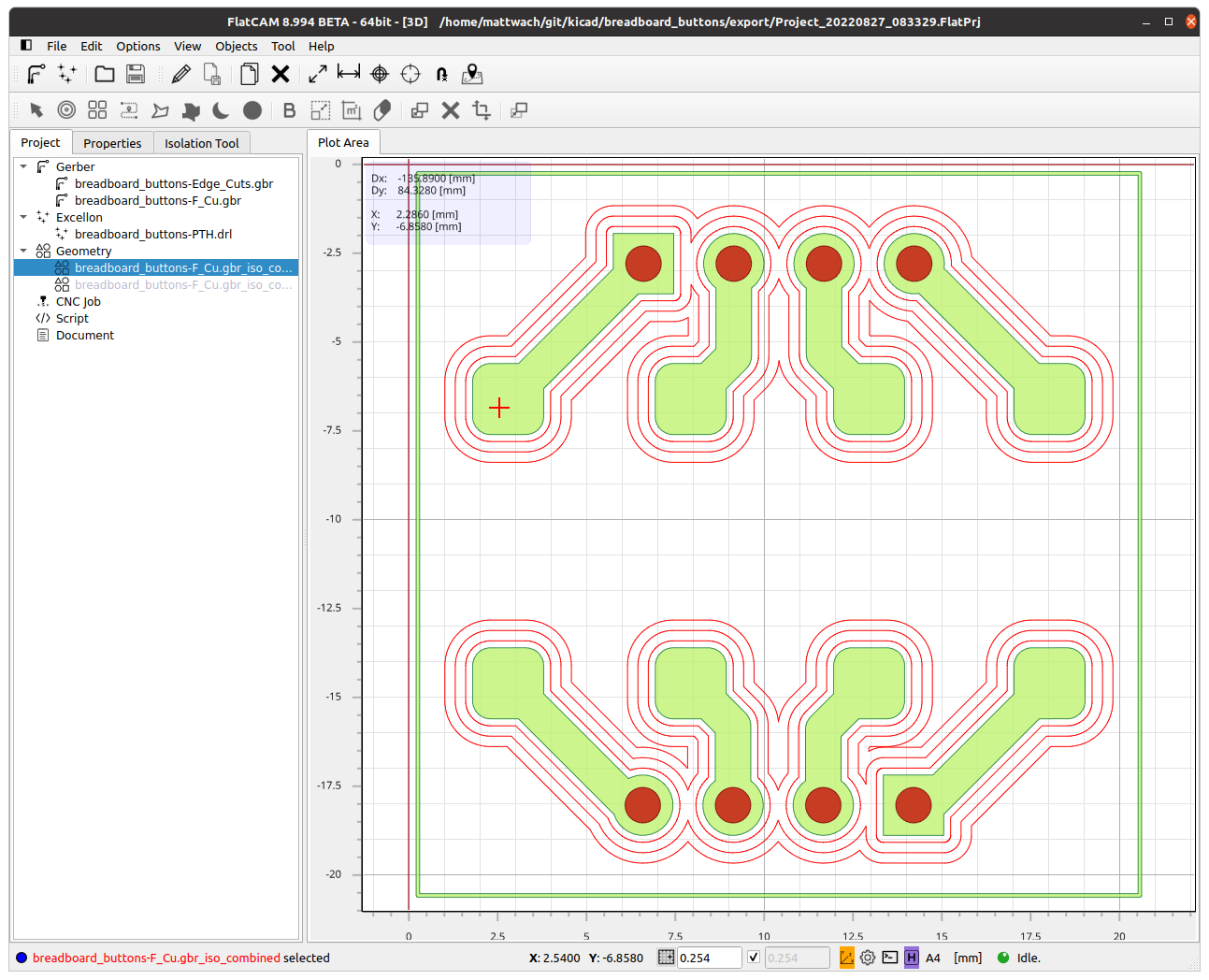Click the Open Project folder icon
Image resolution: width=1209 pixels, height=980 pixels.
pos(105,74)
